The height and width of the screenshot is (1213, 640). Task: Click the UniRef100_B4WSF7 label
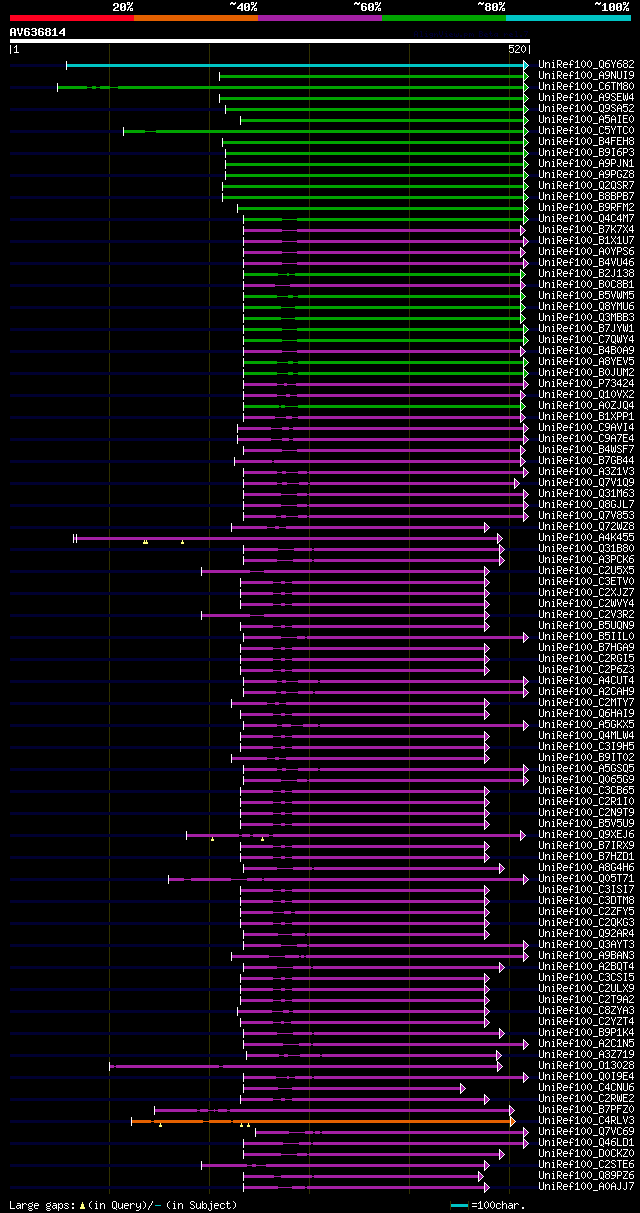pos(586,450)
